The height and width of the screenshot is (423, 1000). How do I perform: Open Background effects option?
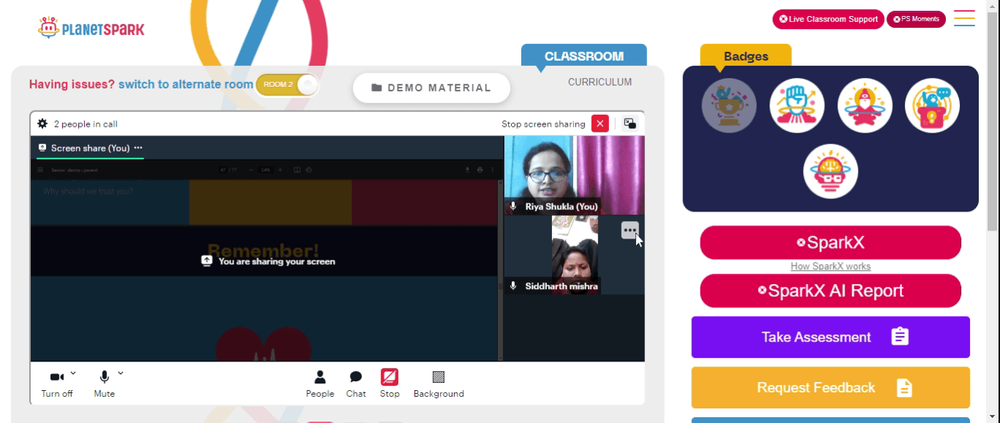tap(439, 385)
